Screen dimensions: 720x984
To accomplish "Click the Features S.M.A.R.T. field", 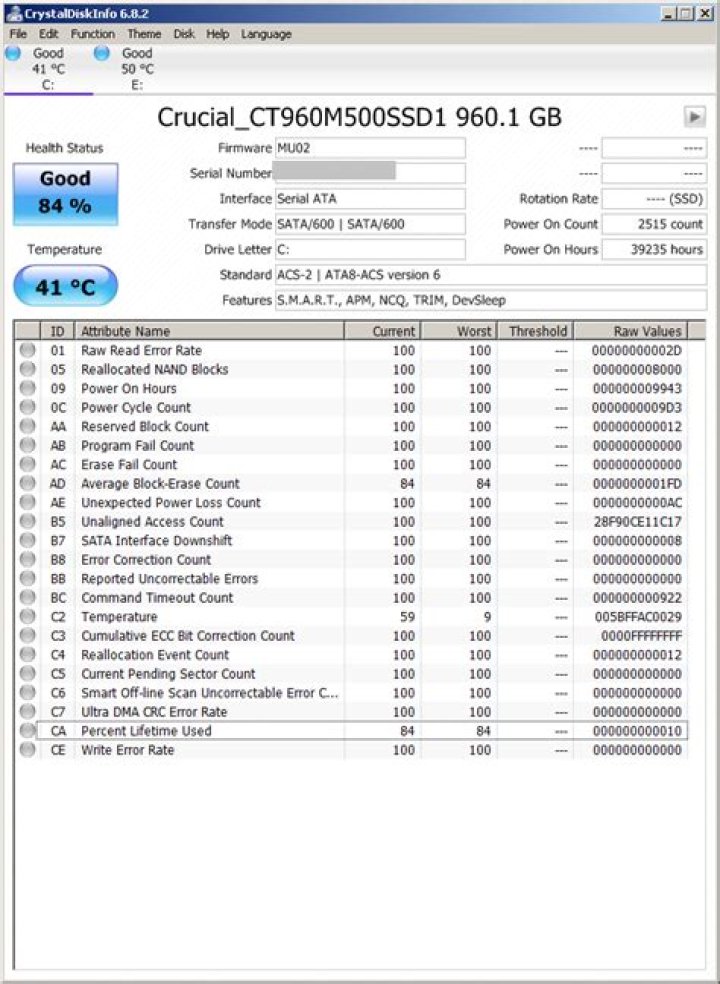I will pyautogui.click(x=491, y=300).
